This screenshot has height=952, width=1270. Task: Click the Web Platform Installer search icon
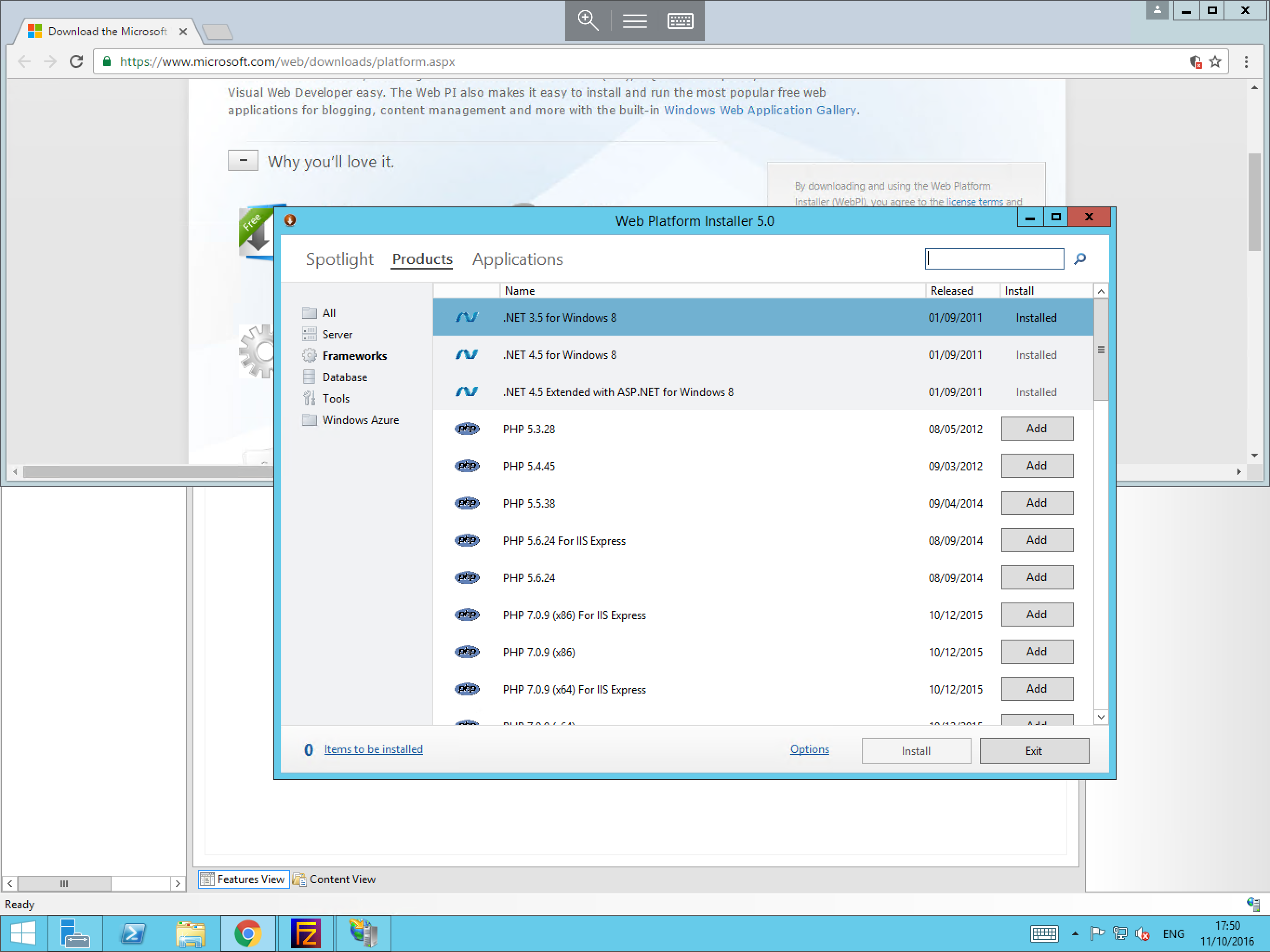point(1080,260)
